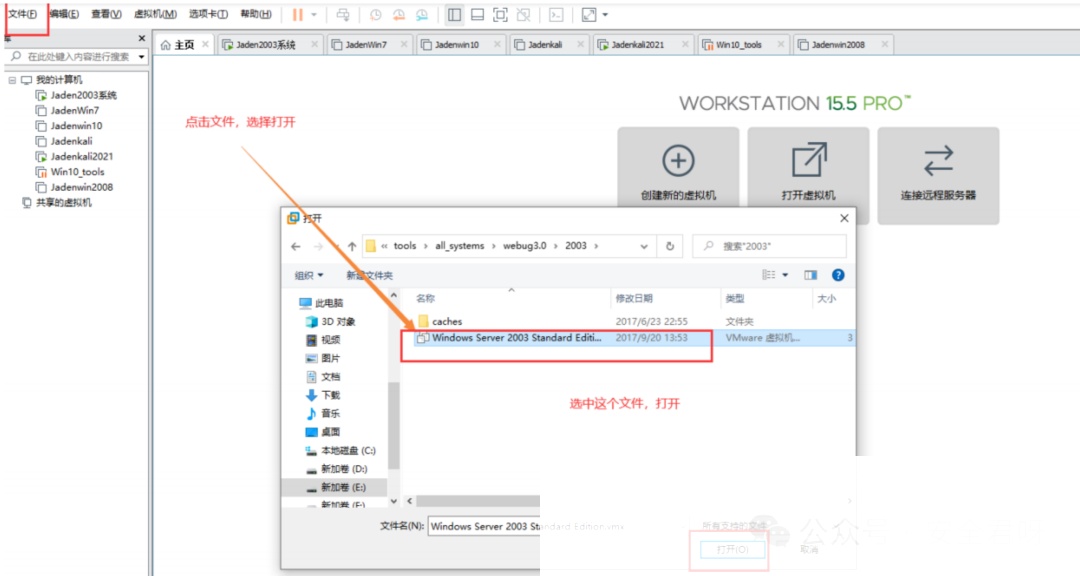
Task: Click the 新建文件夹 button
Action: tap(369, 276)
